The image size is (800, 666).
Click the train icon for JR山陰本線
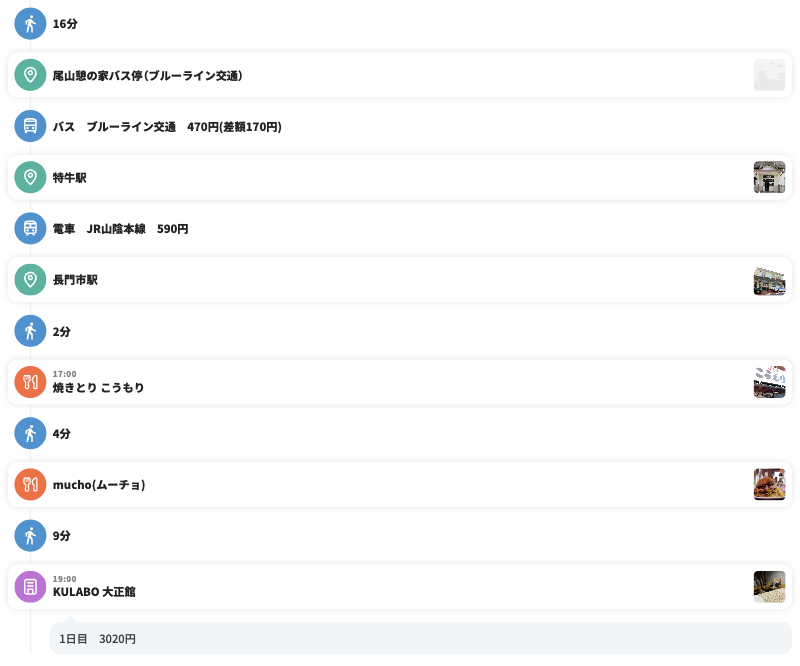click(x=30, y=229)
